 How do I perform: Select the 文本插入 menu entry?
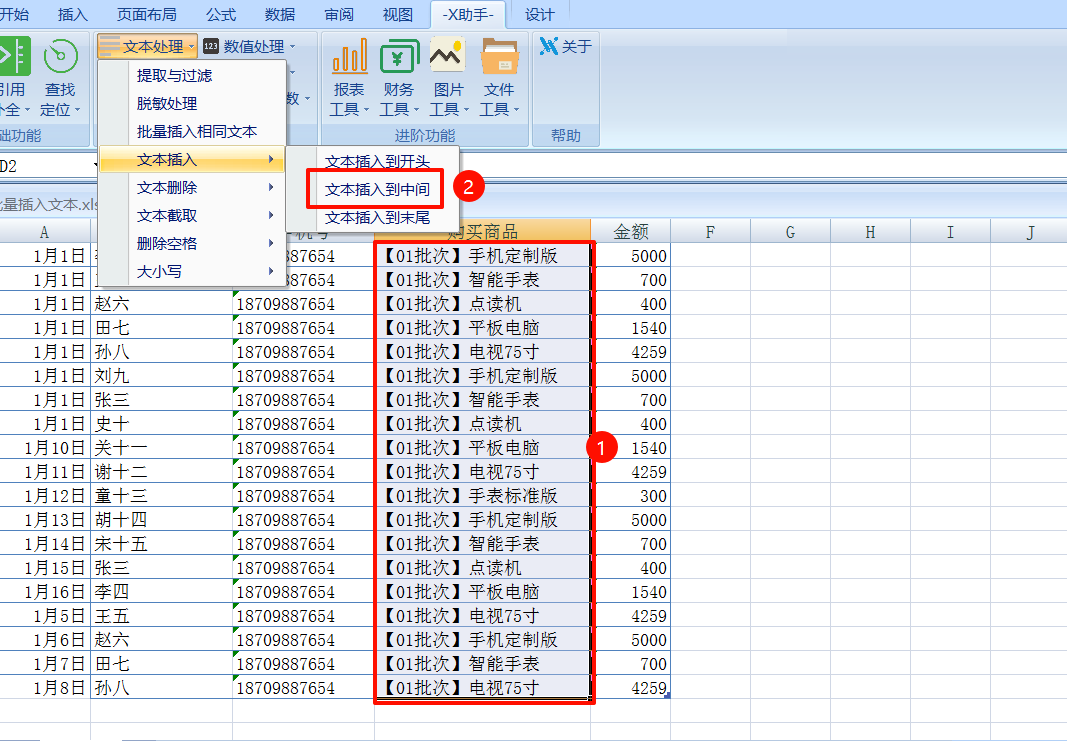[193, 159]
